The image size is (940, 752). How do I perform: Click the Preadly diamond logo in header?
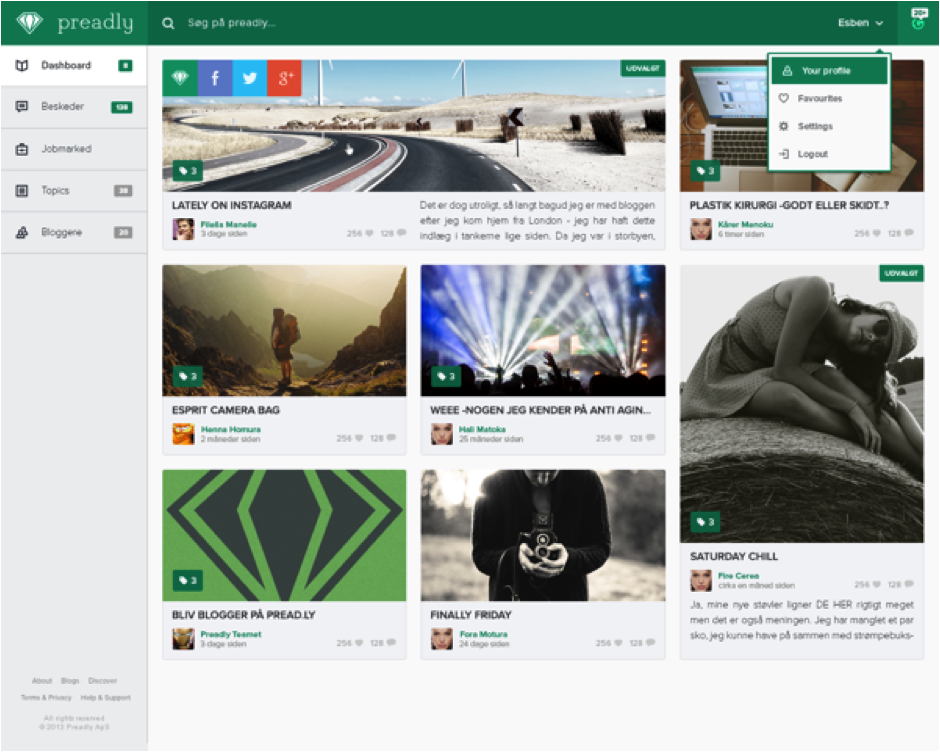pos(30,22)
